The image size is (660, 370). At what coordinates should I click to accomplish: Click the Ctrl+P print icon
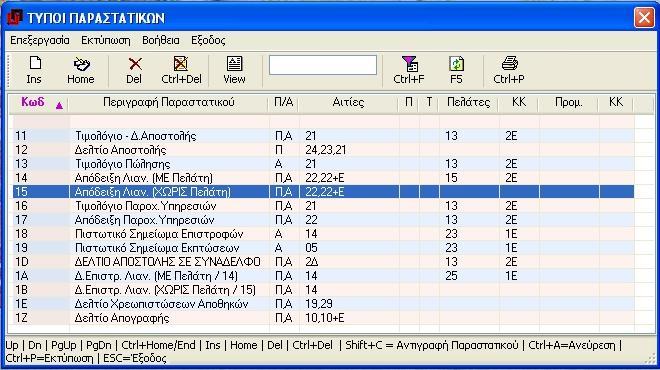[510, 64]
